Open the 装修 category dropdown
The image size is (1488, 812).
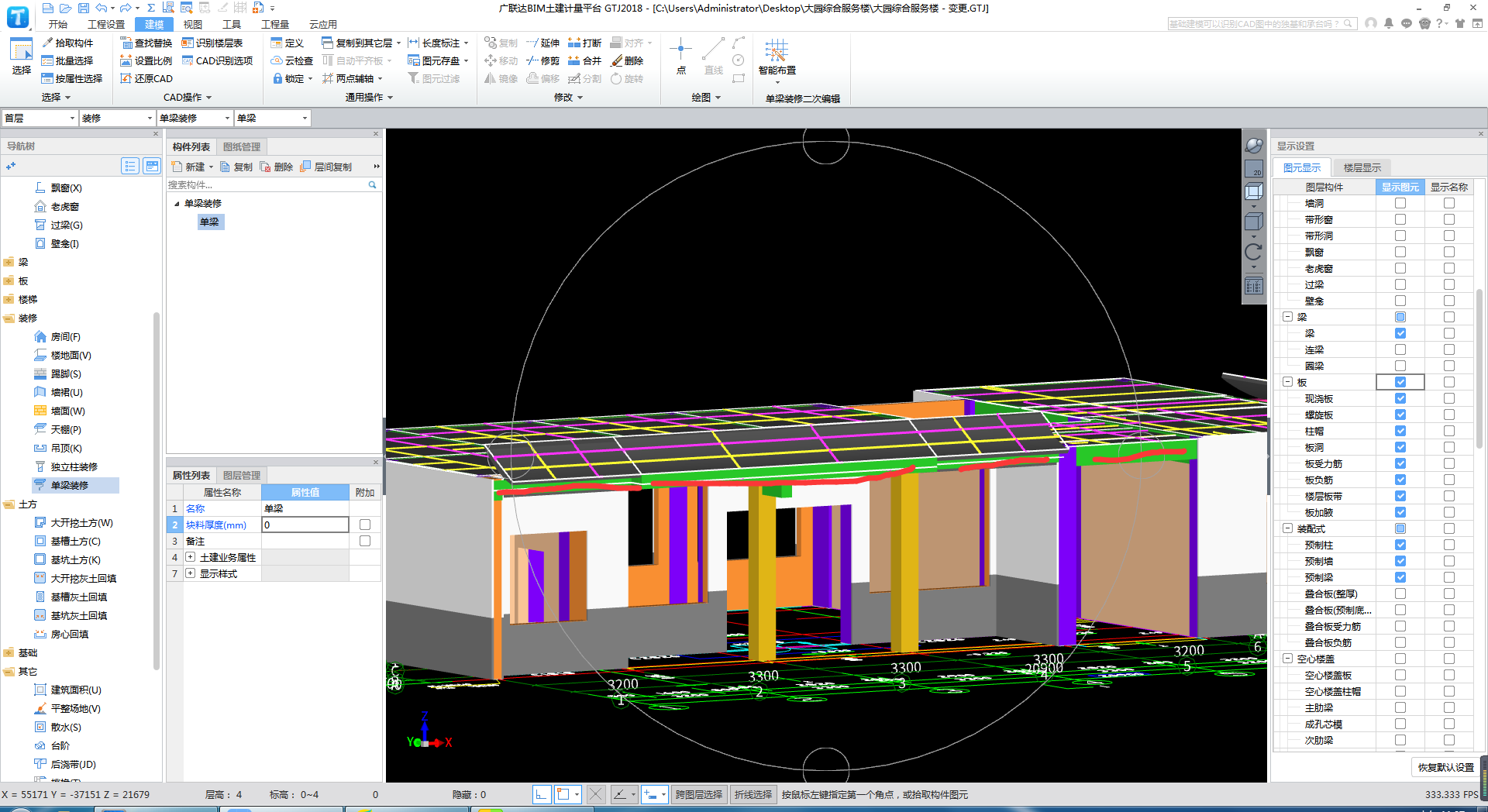click(x=117, y=118)
